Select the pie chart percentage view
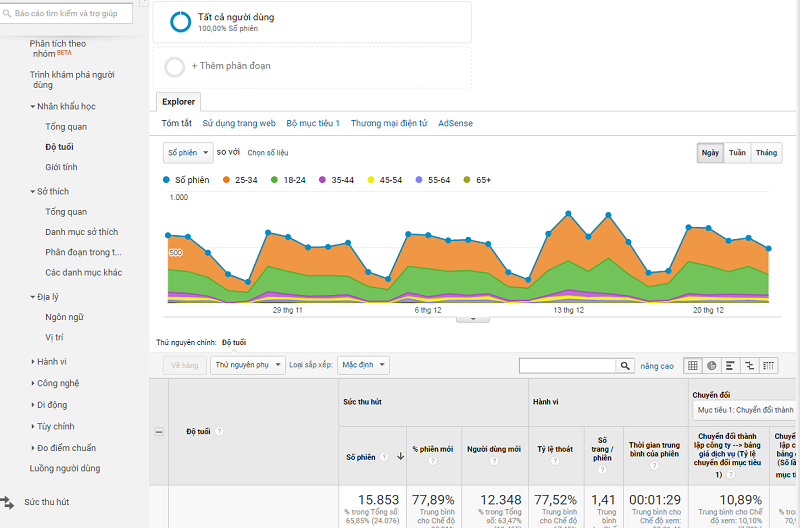The image size is (800, 528). 712,366
